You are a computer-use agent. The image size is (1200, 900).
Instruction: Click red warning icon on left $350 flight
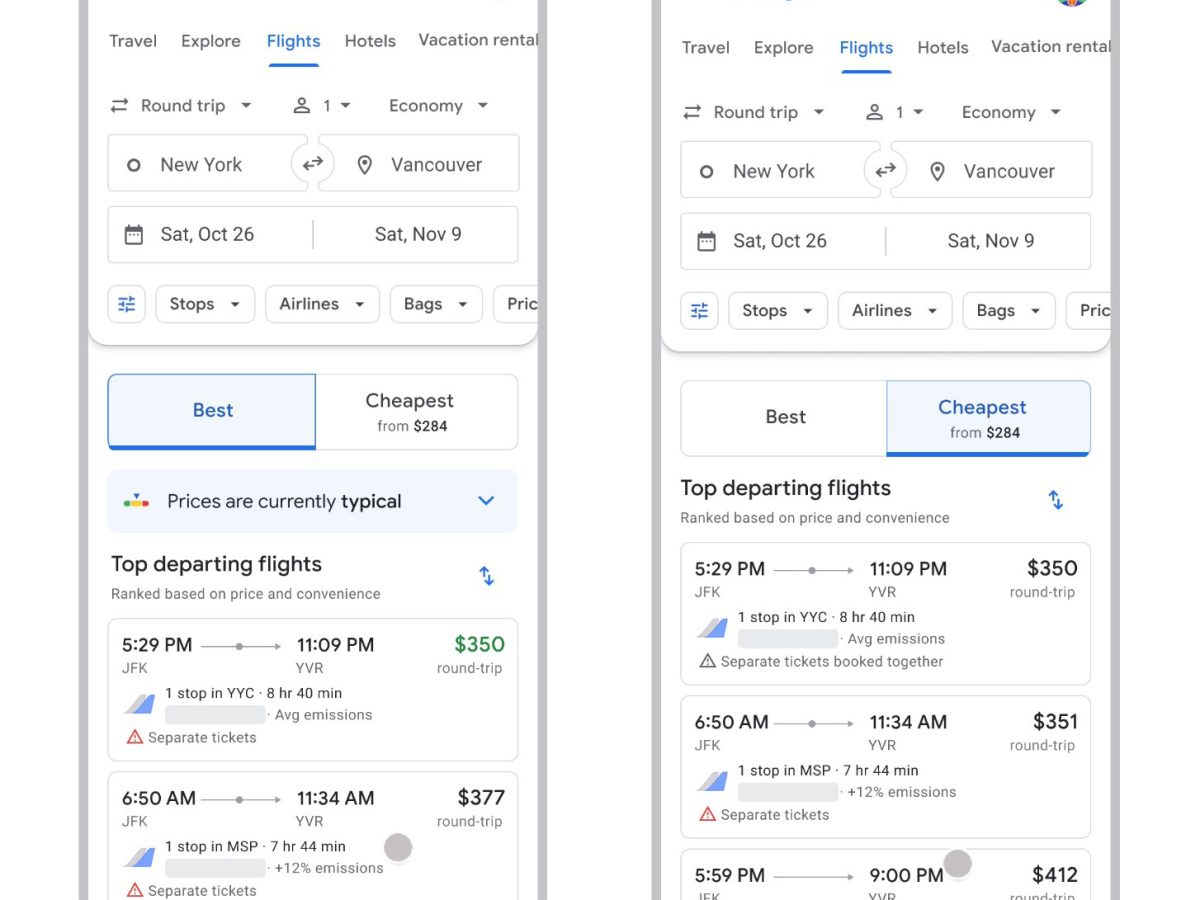(x=135, y=737)
